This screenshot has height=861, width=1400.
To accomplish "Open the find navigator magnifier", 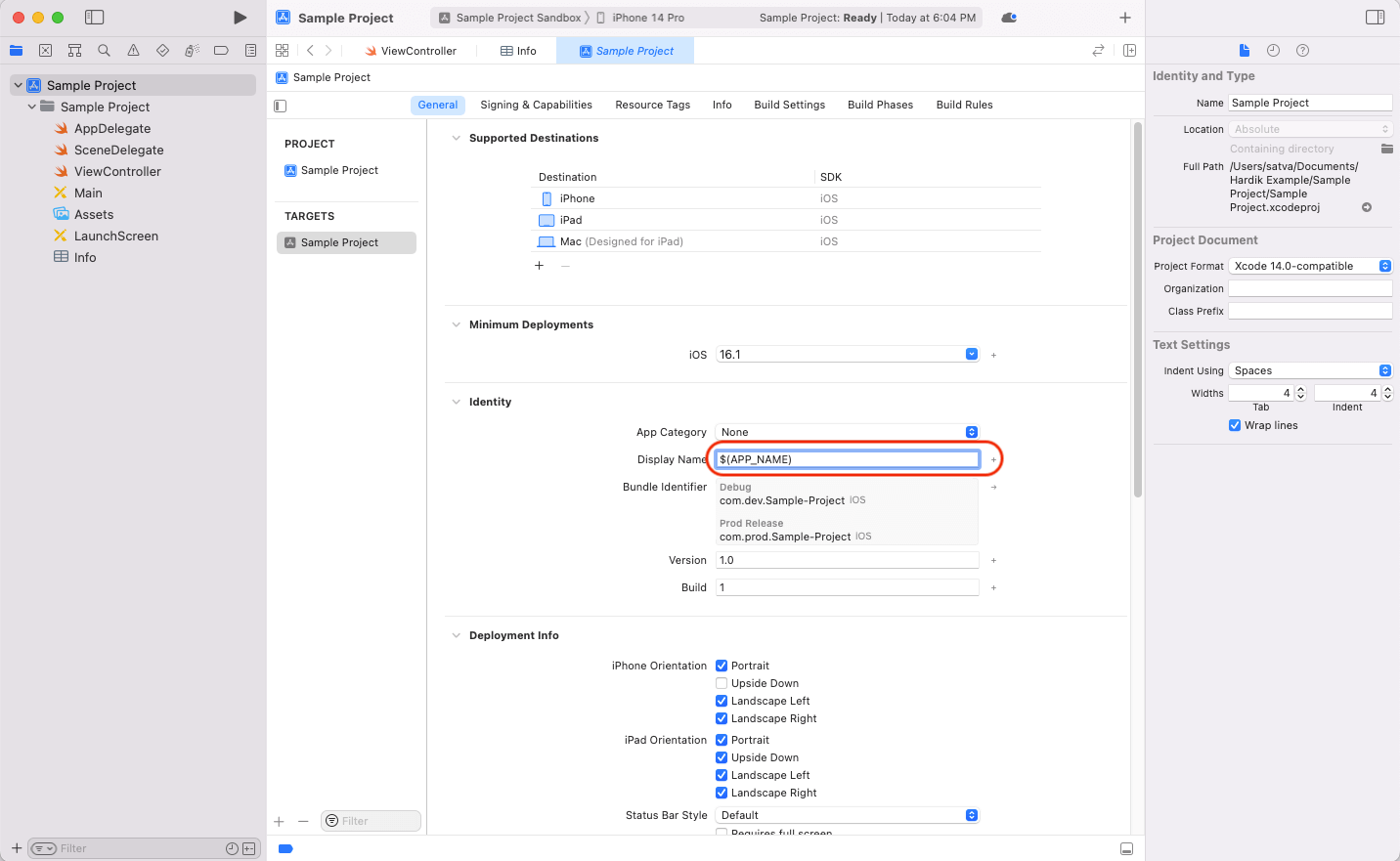I will tap(104, 51).
